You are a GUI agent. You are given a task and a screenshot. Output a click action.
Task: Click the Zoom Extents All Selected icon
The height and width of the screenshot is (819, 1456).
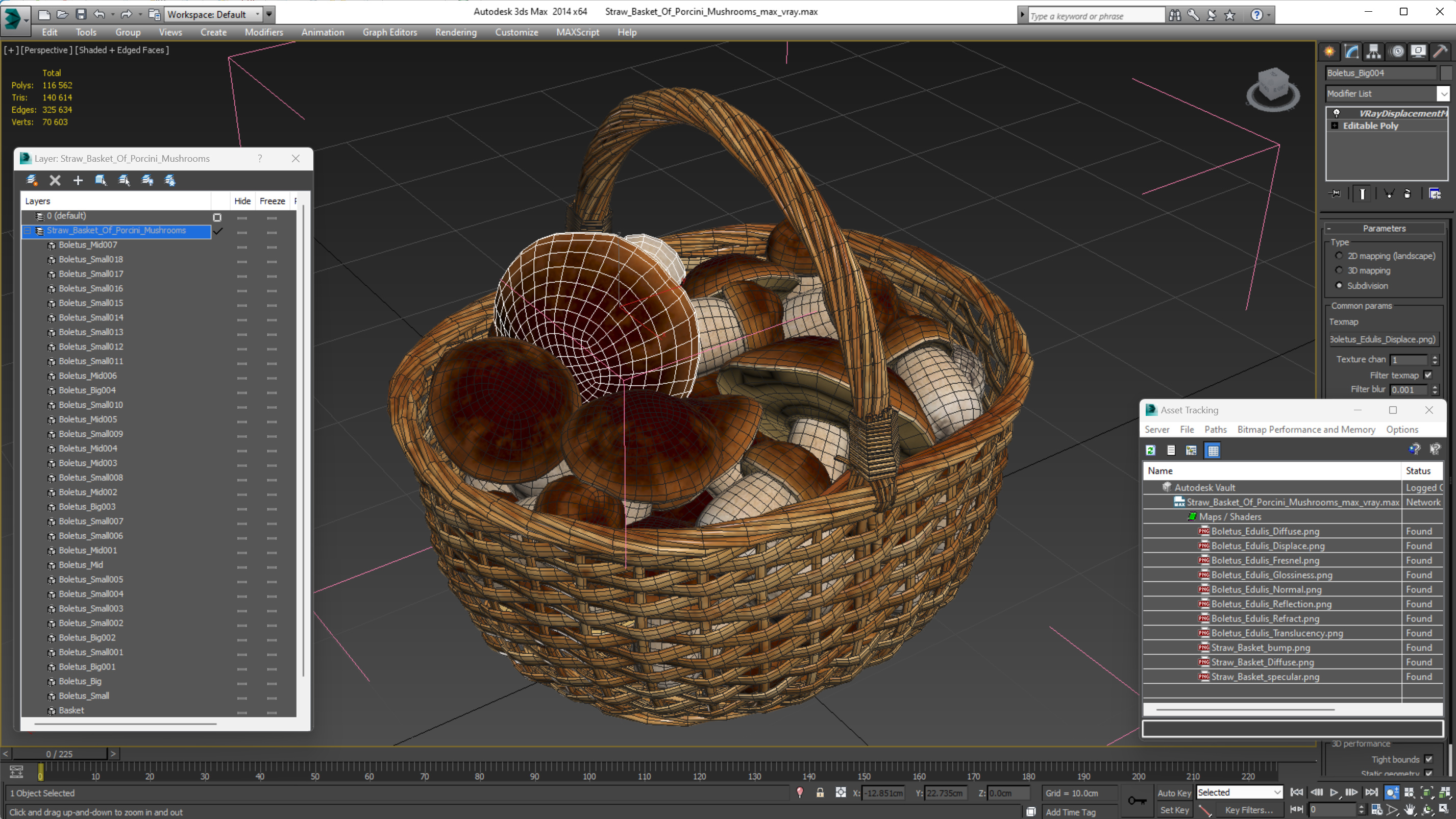pos(1444,793)
